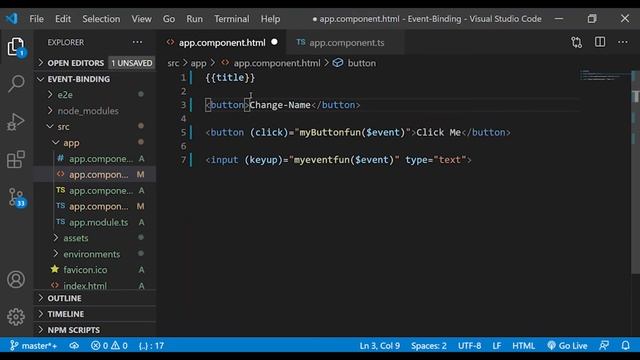Change end of line LF setting
This screenshot has height=360, width=640.
click(x=497, y=346)
